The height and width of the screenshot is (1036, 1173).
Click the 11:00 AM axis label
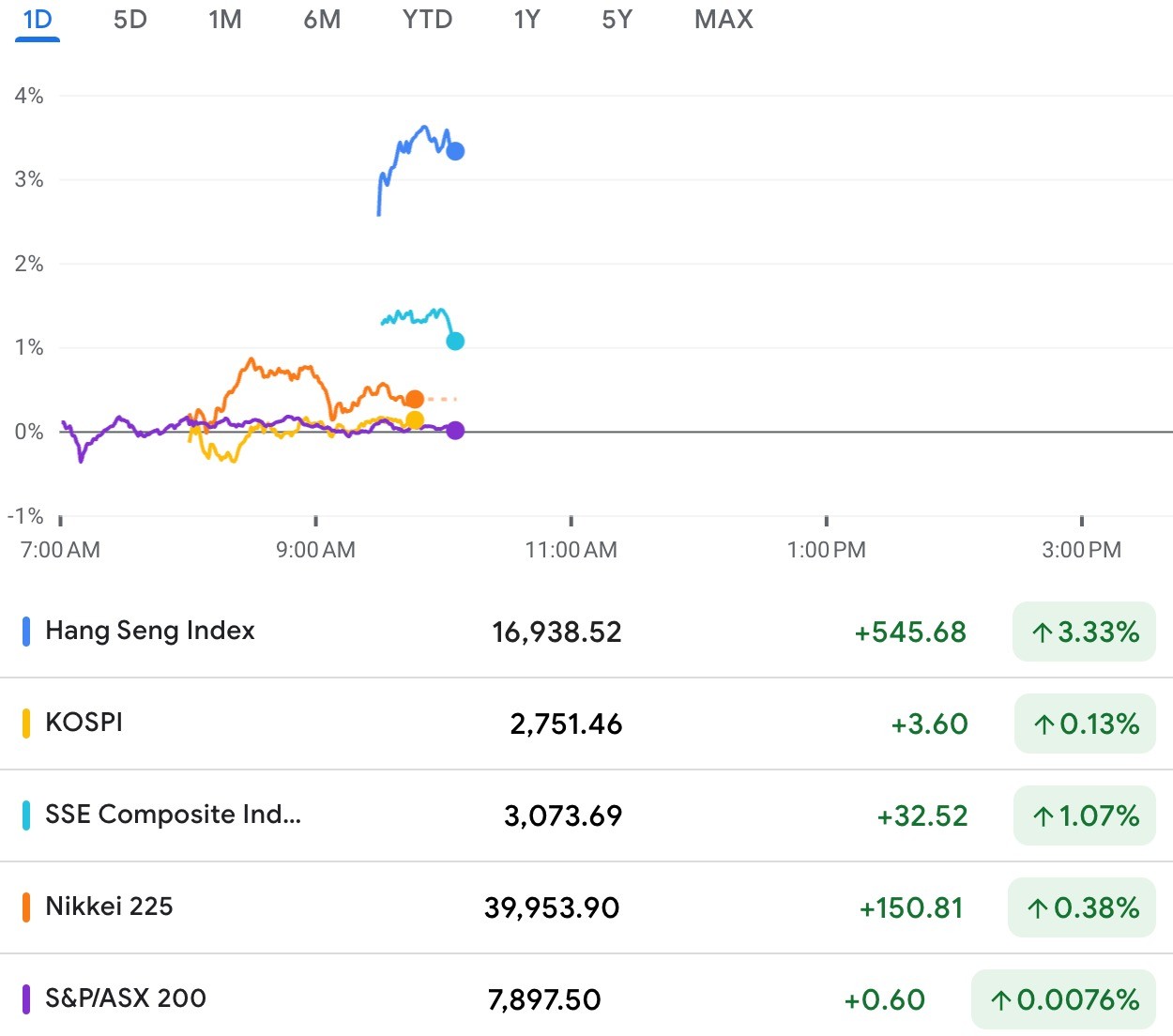click(x=571, y=550)
